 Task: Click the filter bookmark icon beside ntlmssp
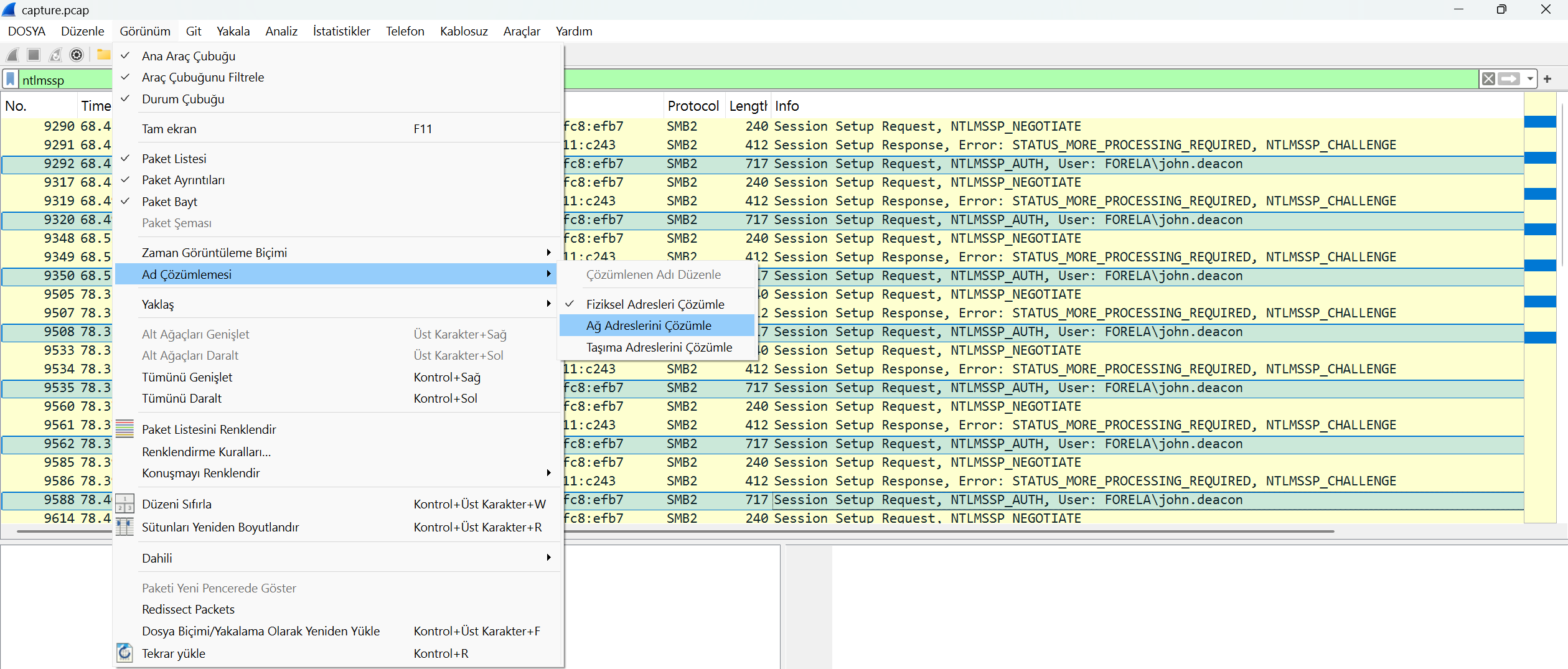(x=11, y=80)
